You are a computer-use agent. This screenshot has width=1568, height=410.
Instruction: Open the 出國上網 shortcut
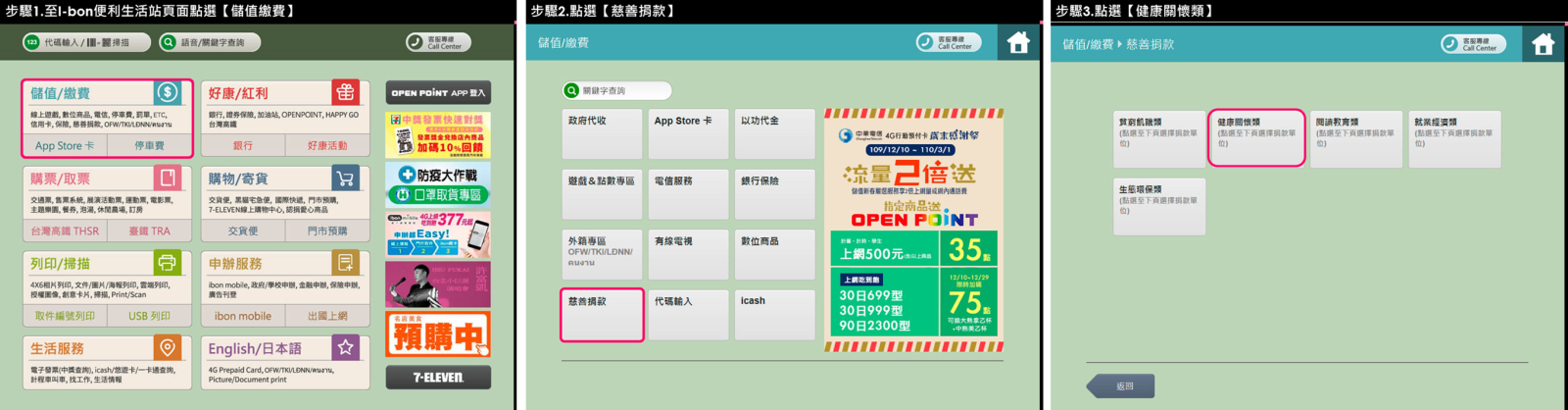point(327,316)
